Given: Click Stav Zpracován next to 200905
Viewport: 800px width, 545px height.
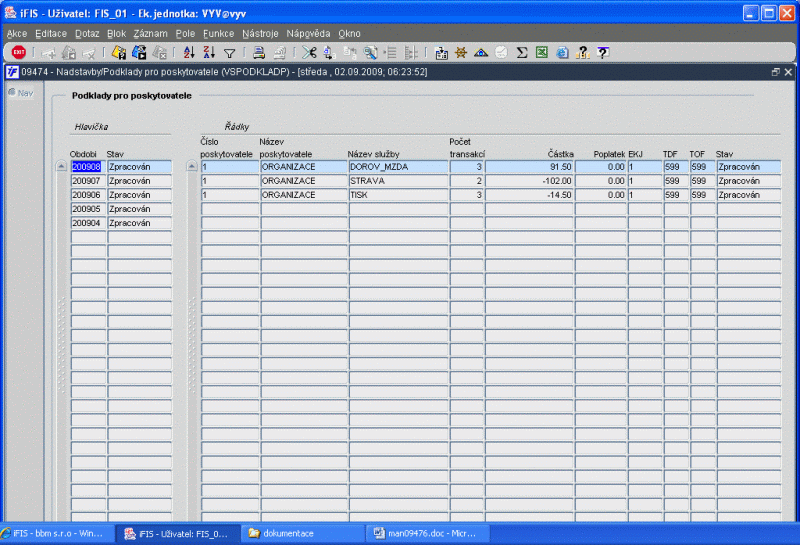Looking at the screenshot, I should tap(139, 209).
